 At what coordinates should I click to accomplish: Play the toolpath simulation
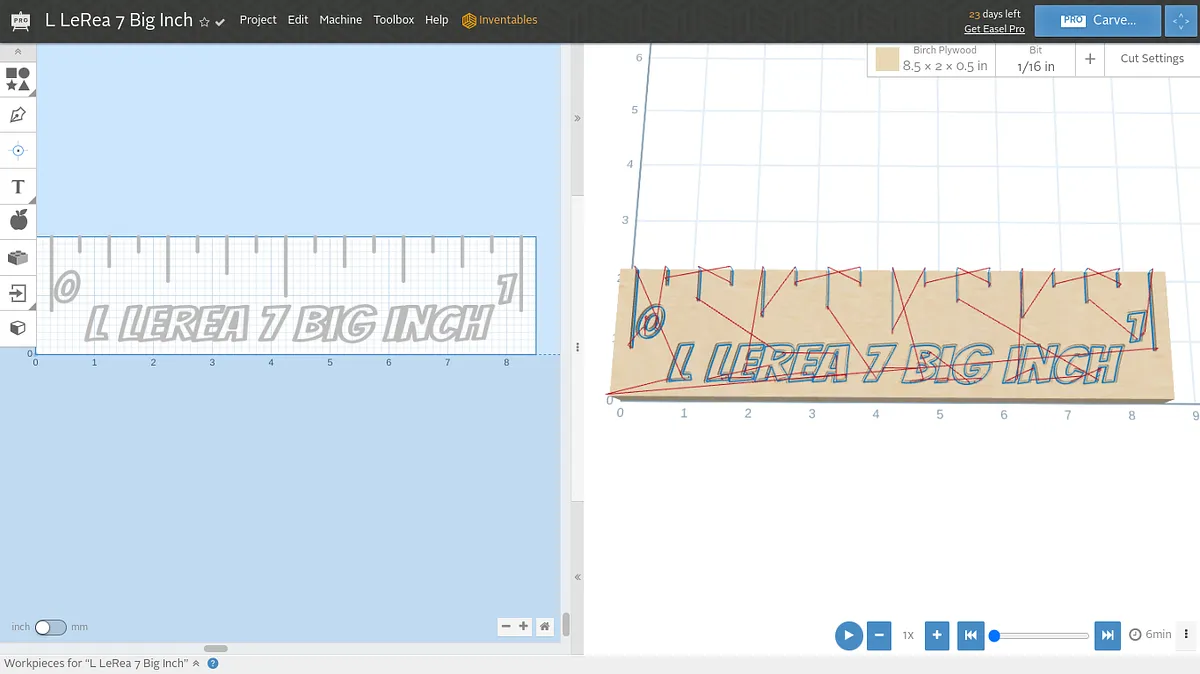[x=848, y=635]
